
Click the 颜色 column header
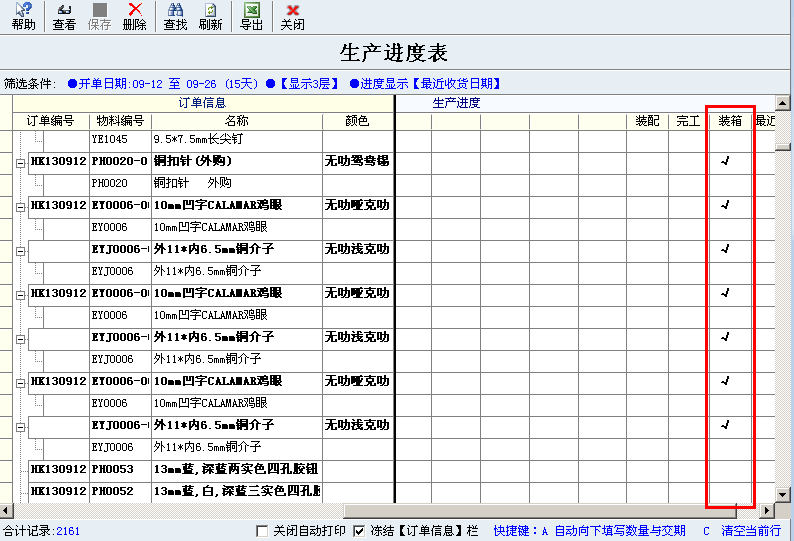pyautogui.click(x=358, y=121)
